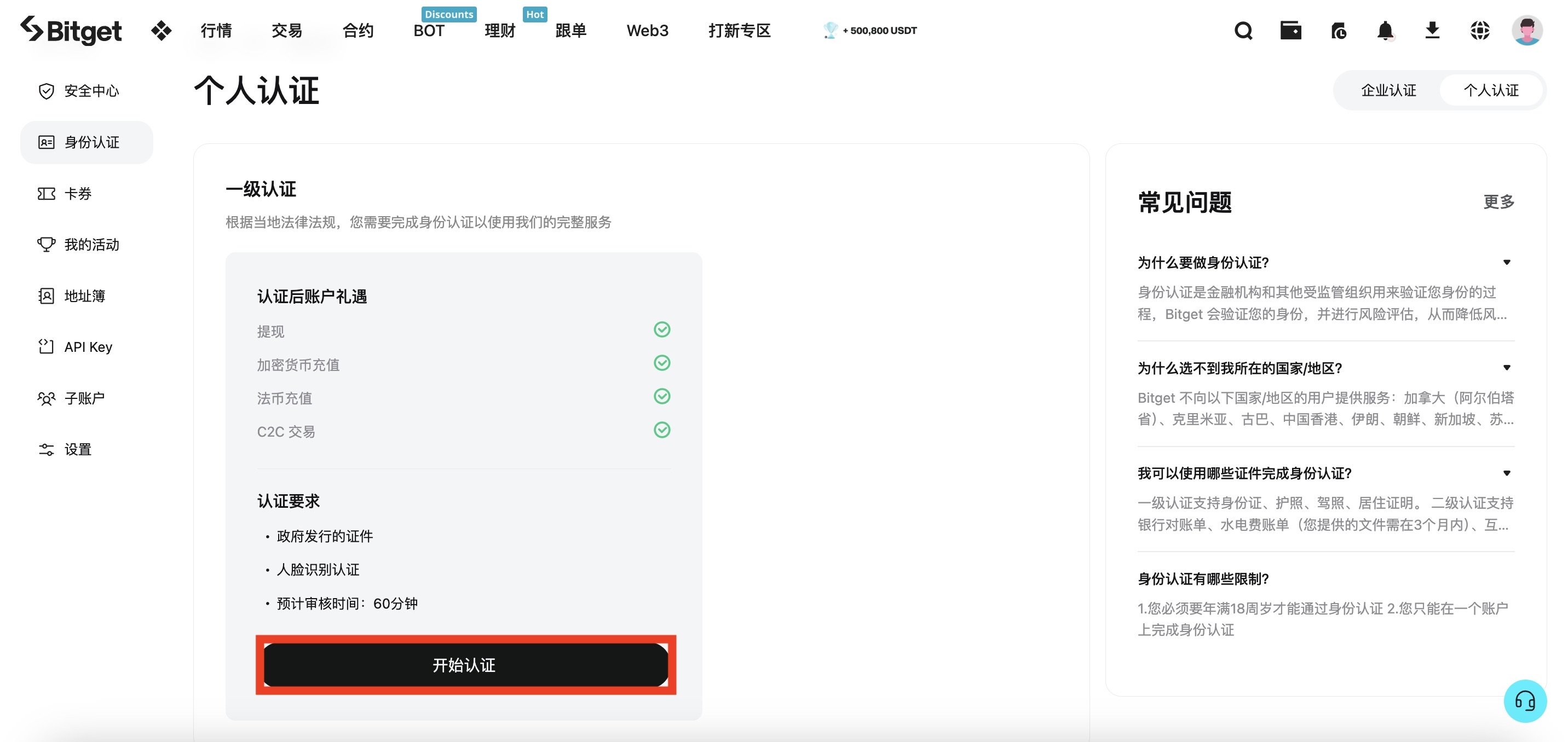Click the assets wallet icon
The width and height of the screenshot is (1568, 742).
pos(1290,31)
